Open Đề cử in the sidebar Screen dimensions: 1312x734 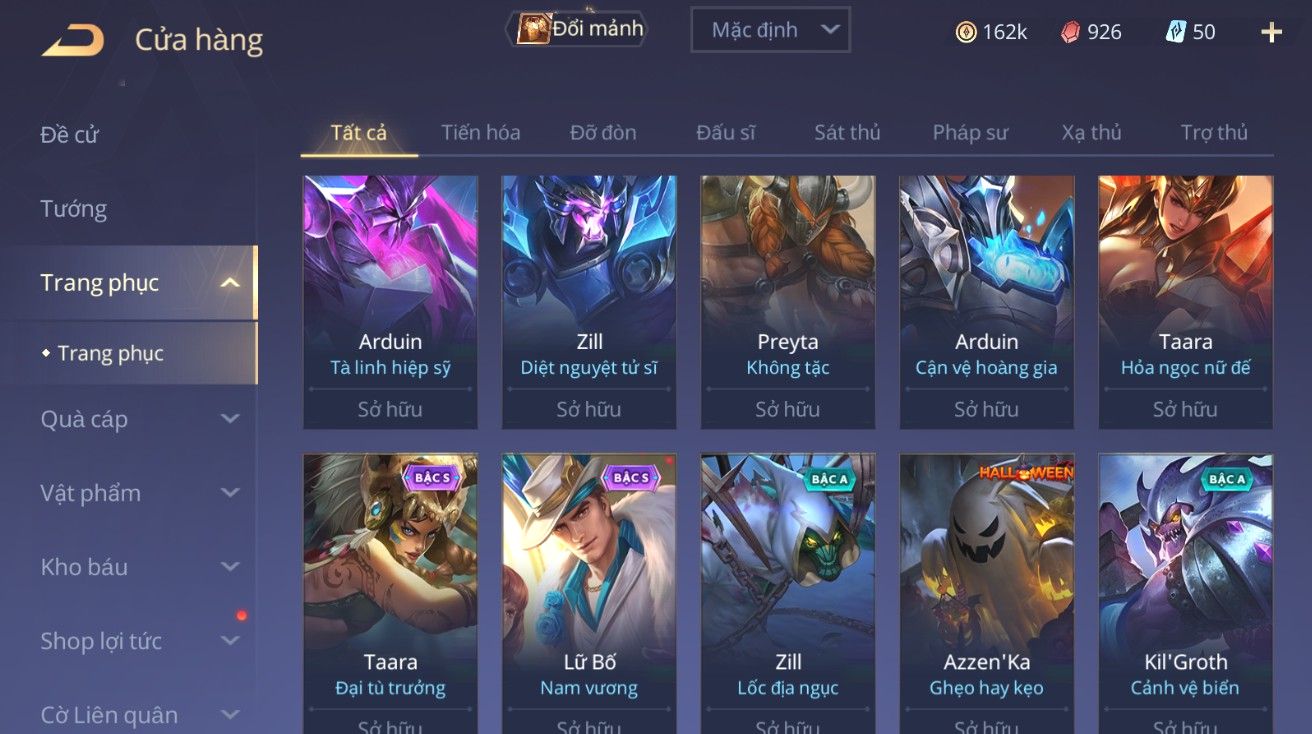pyautogui.click(x=69, y=135)
